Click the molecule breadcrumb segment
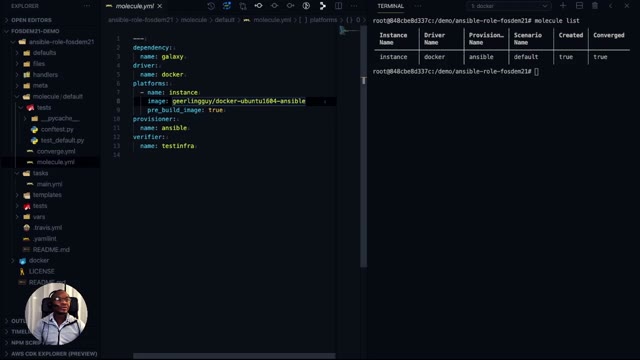 (193, 20)
